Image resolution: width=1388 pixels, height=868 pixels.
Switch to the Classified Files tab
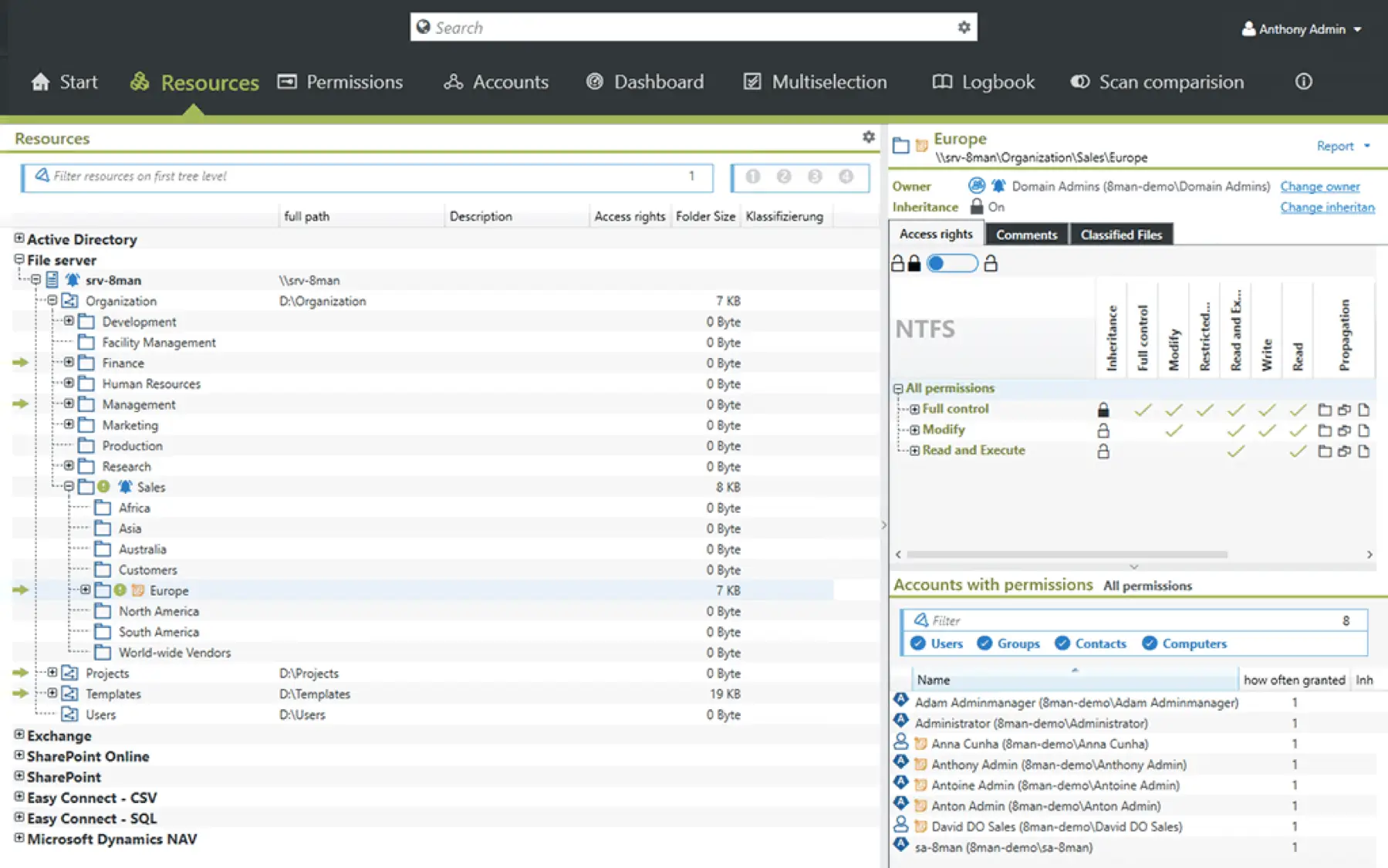(x=1121, y=235)
